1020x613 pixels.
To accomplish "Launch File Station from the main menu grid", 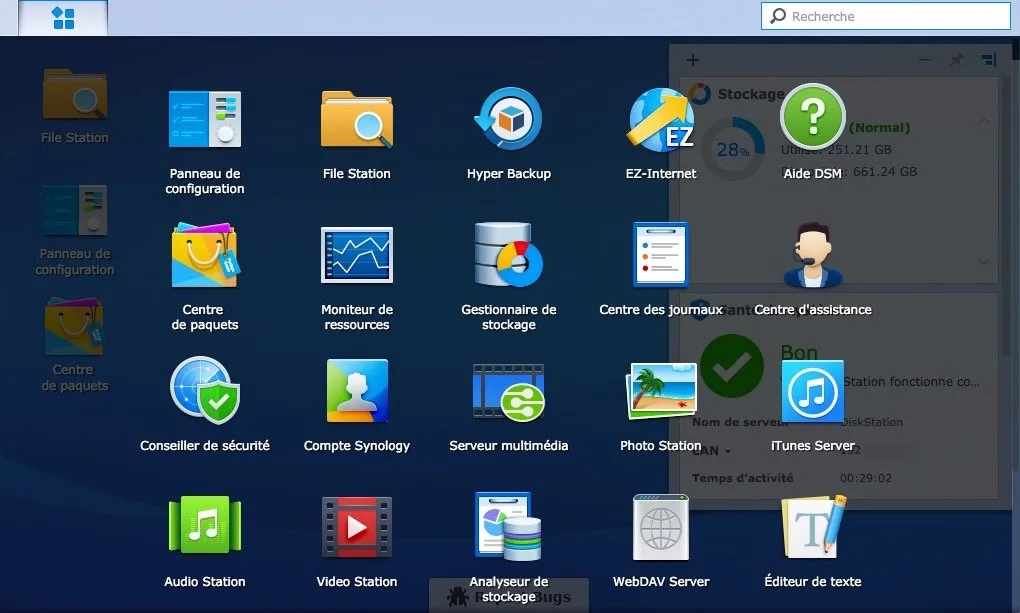I will (356, 119).
